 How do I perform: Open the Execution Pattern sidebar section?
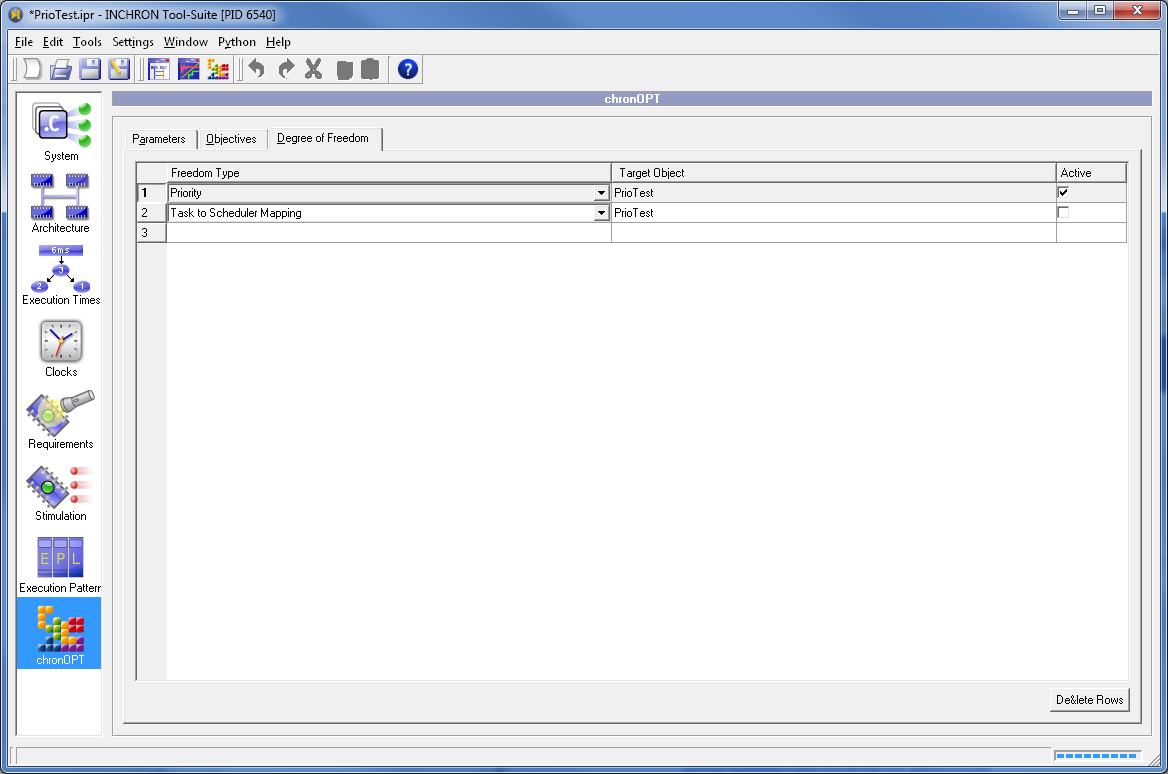(60, 565)
